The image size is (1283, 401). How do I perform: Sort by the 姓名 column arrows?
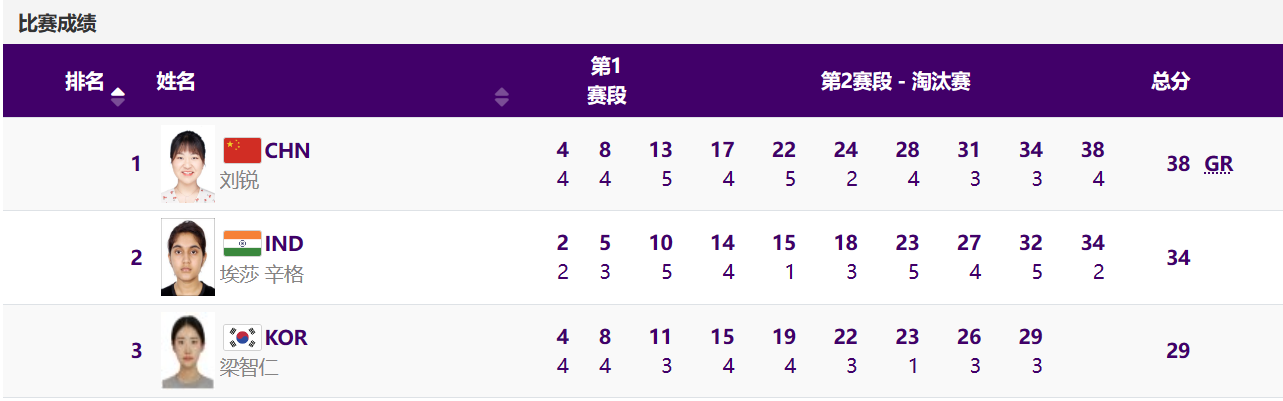502,97
